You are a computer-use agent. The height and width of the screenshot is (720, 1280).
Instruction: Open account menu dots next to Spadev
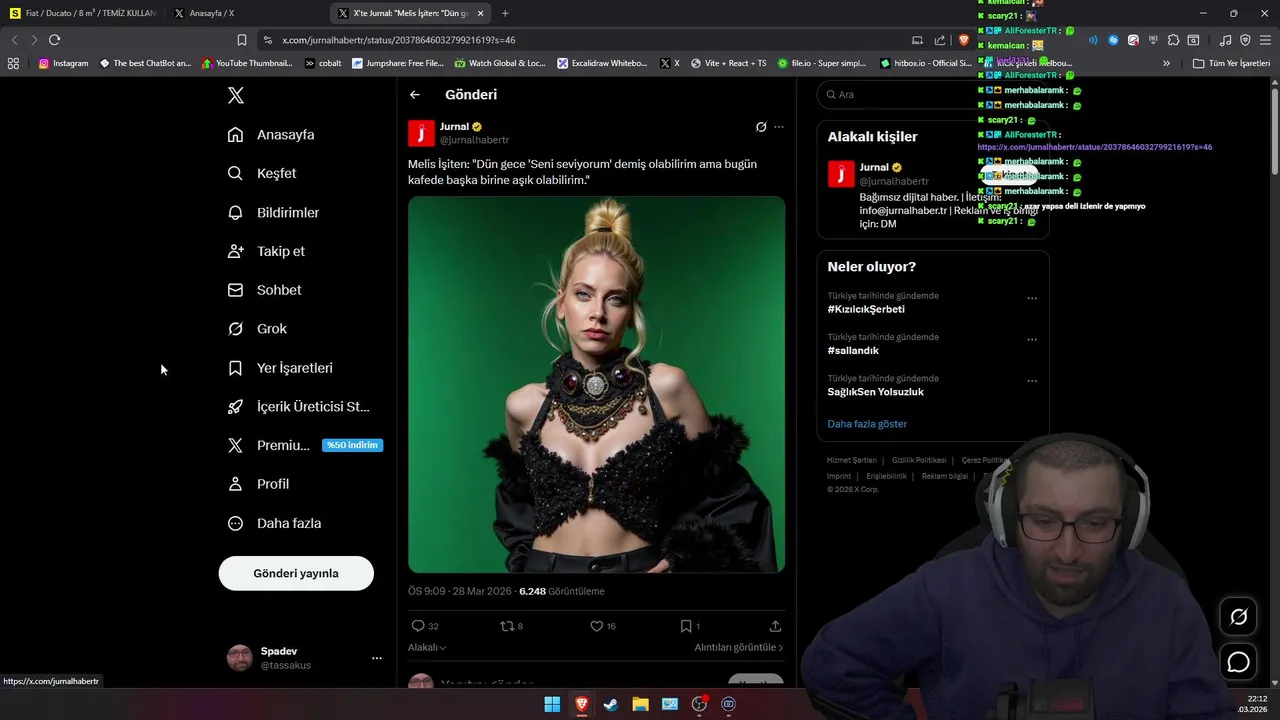377,658
